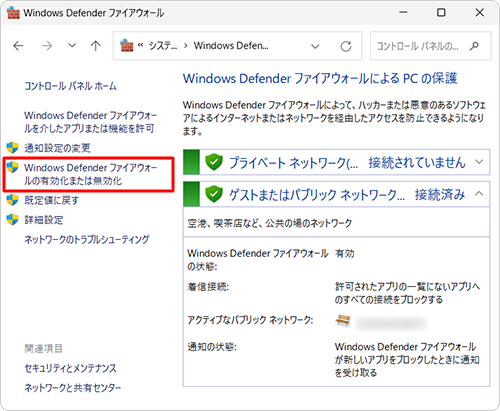Click the プライベート ネットワーク section header
The image size is (500, 411).
336,162
